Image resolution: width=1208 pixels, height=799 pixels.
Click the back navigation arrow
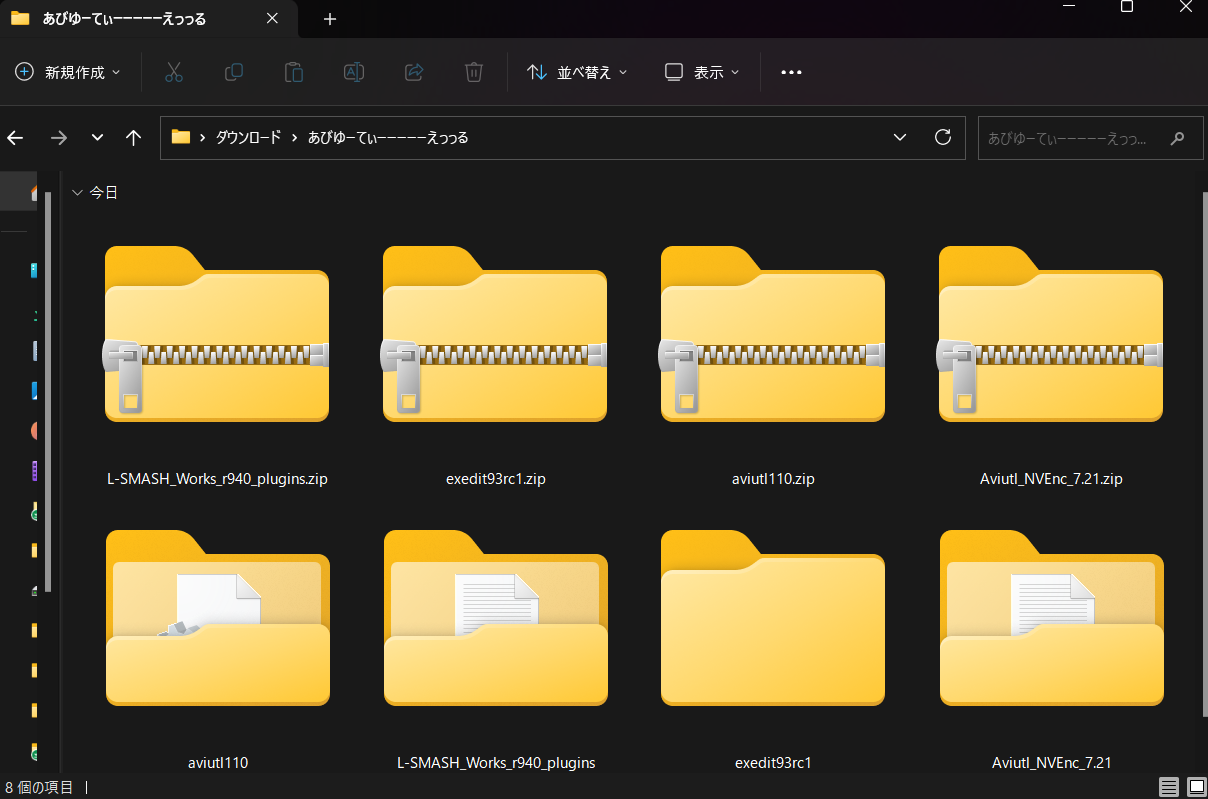click(x=16, y=137)
